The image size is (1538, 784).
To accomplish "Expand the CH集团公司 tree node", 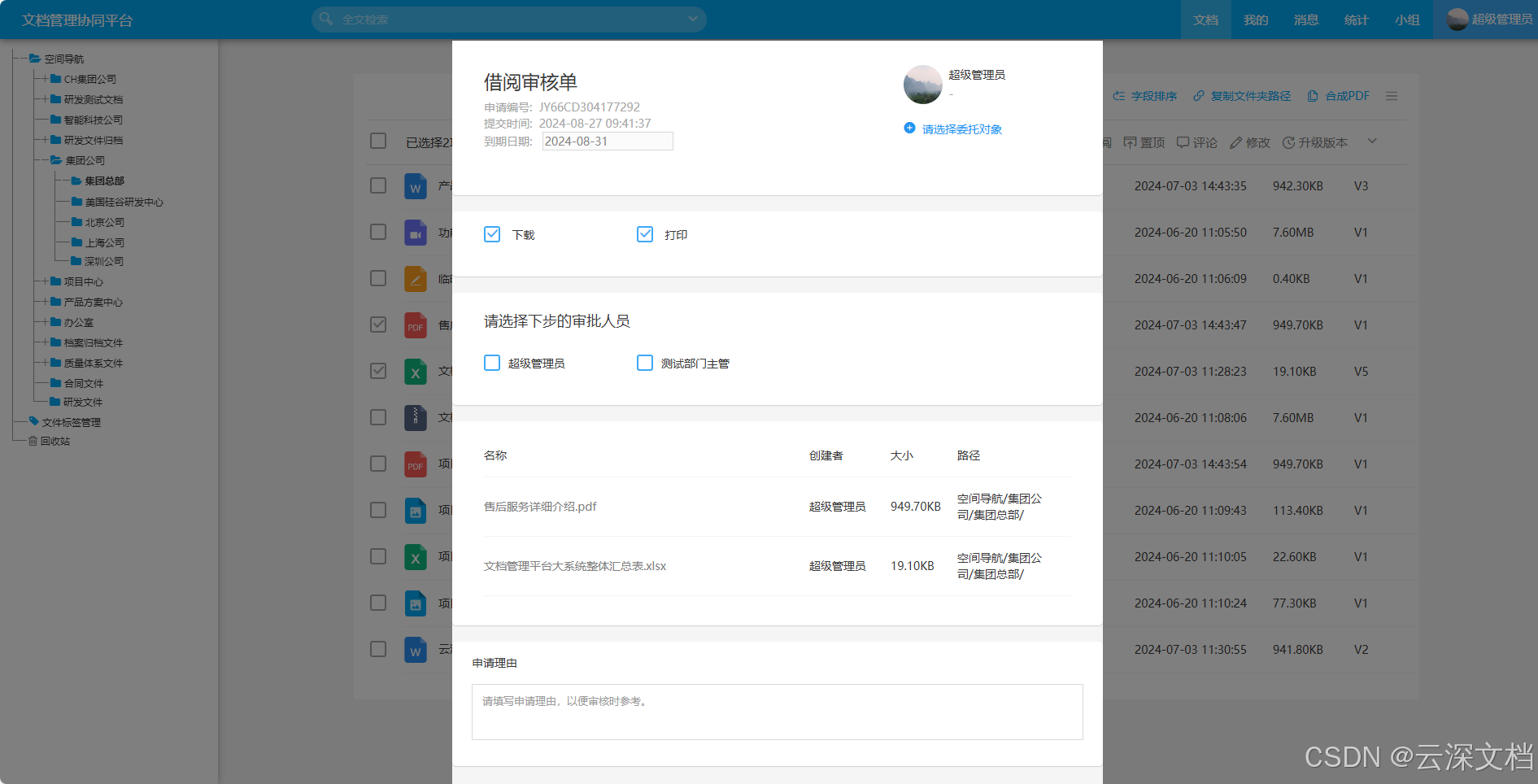I will (44, 79).
